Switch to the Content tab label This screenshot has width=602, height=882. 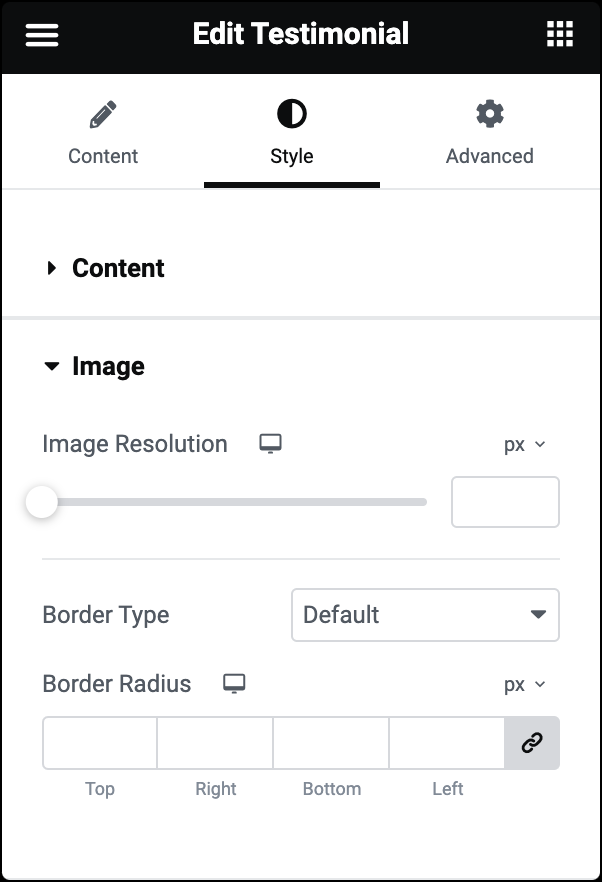coord(103,156)
